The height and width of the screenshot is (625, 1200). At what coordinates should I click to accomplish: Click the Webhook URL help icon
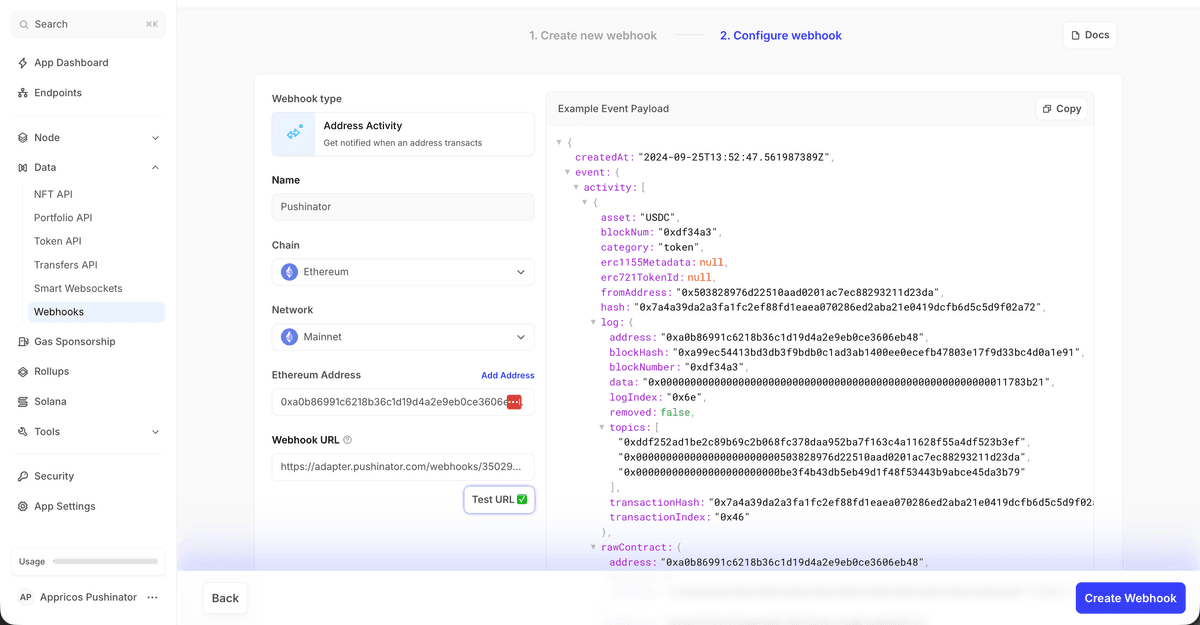tap(347, 440)
